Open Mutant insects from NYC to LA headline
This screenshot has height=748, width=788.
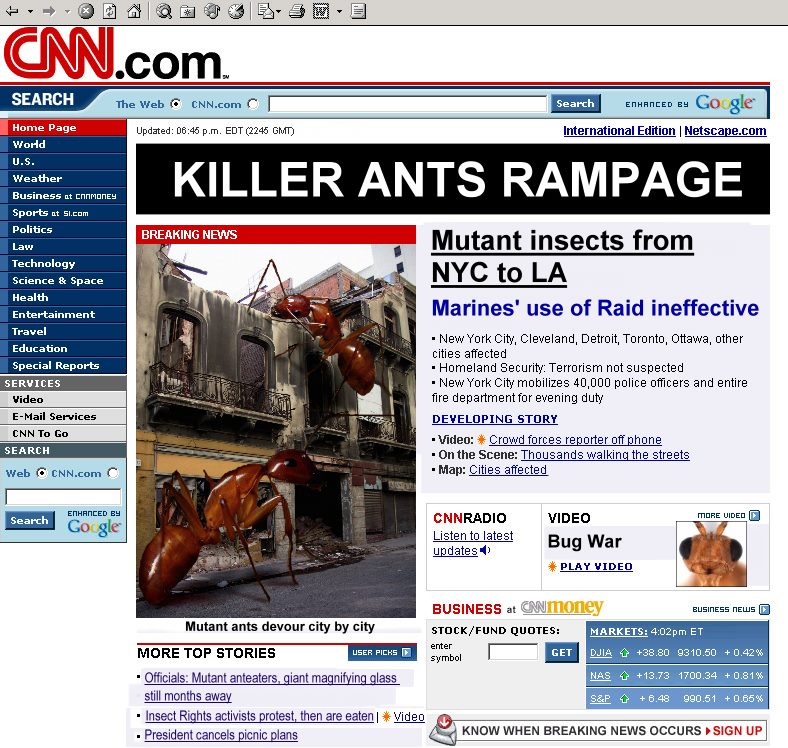[562, 257]
